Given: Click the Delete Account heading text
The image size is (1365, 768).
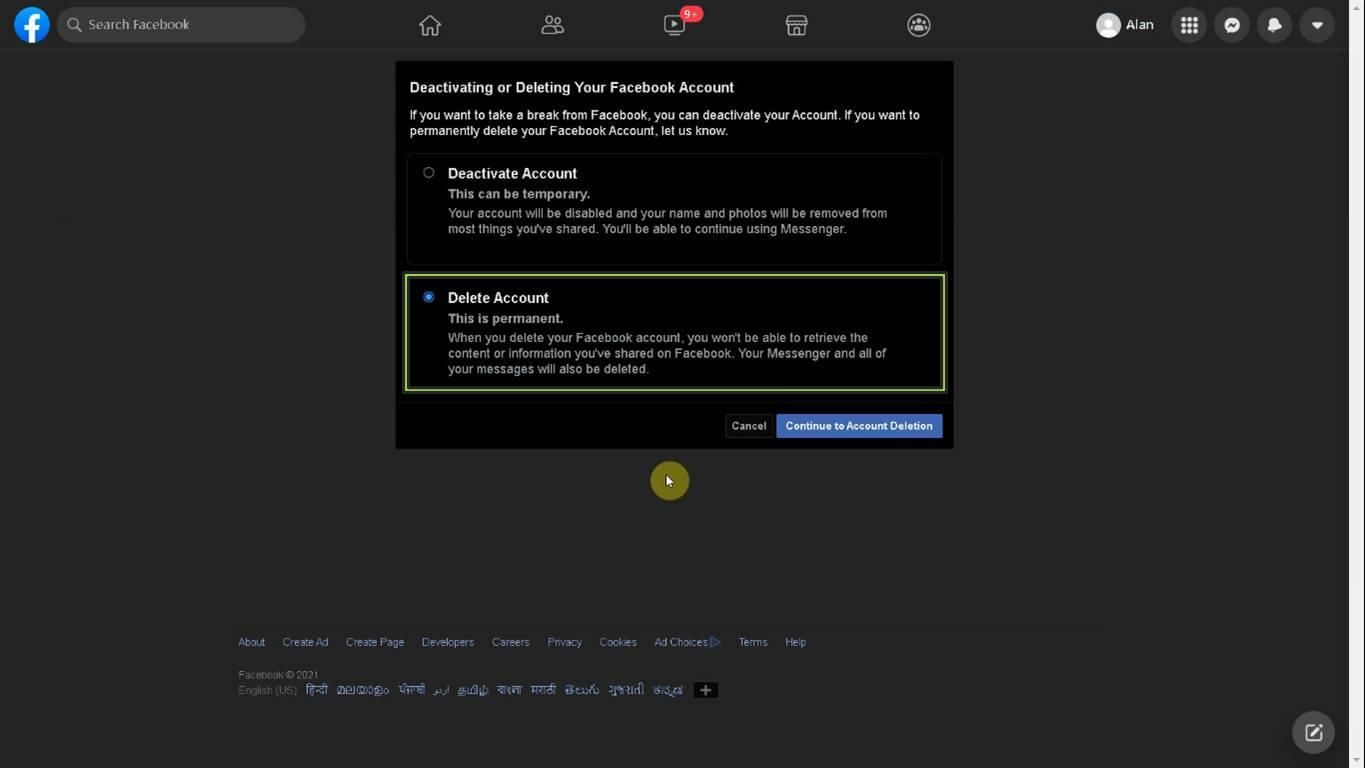Looking at the screenshot, I should click(498, 298).
